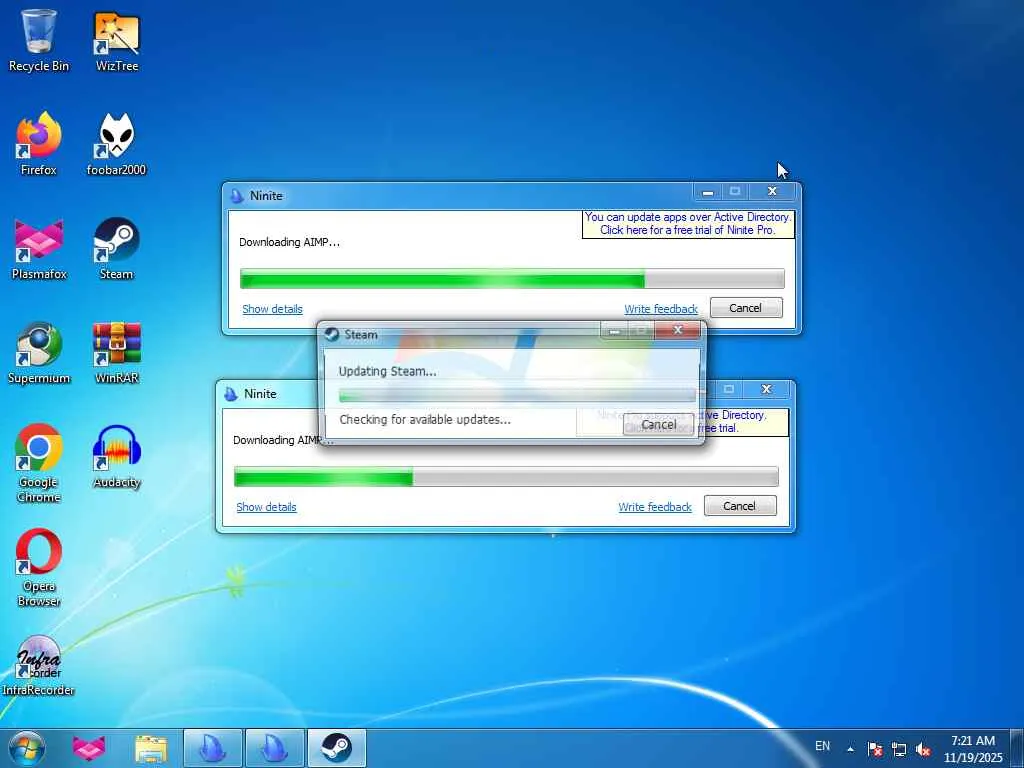Click Write feedback in the upper Ninite window

(661, 309)
